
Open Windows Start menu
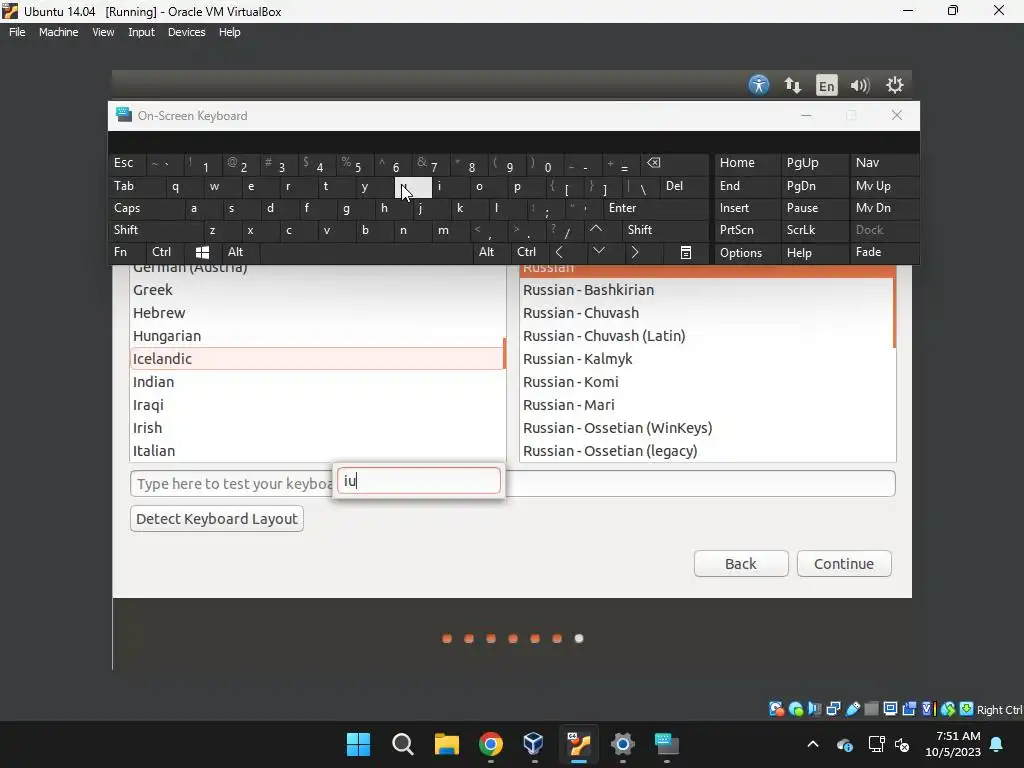coord(359,744)
